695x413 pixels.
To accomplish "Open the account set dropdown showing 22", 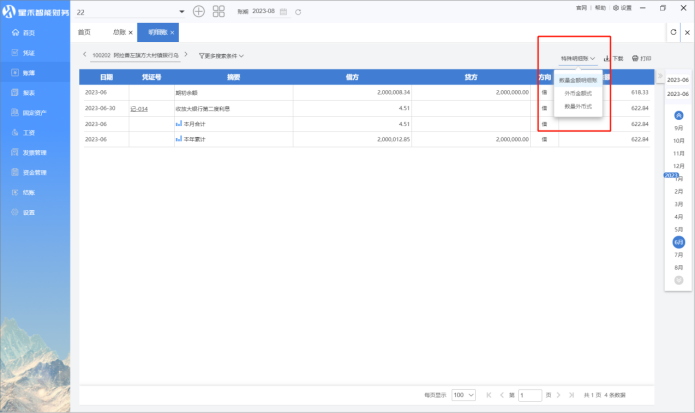I will tap(130, 11).
